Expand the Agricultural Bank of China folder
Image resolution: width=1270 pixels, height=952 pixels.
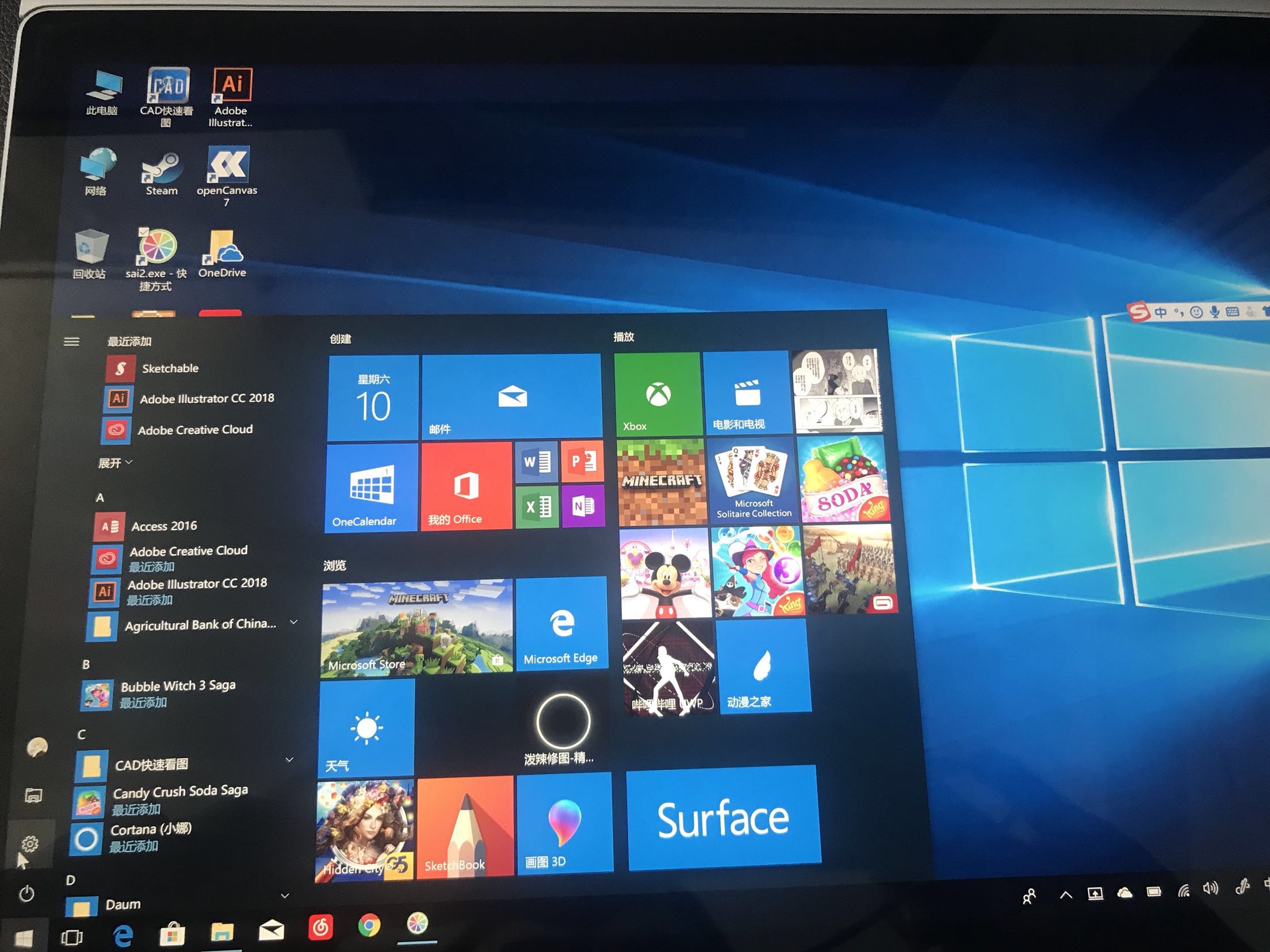pos(293,621)
